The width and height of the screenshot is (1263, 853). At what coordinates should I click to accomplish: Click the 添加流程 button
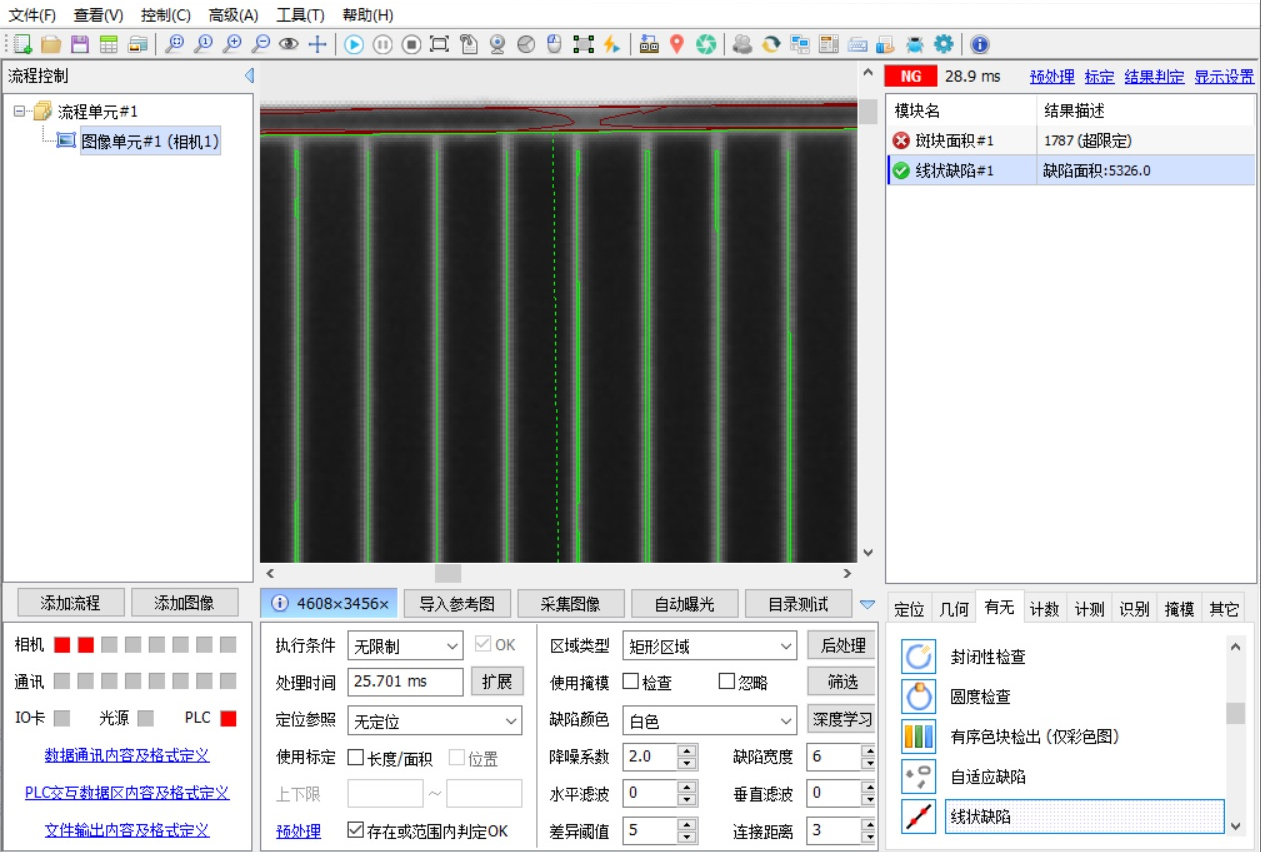[x=71, y=603]
